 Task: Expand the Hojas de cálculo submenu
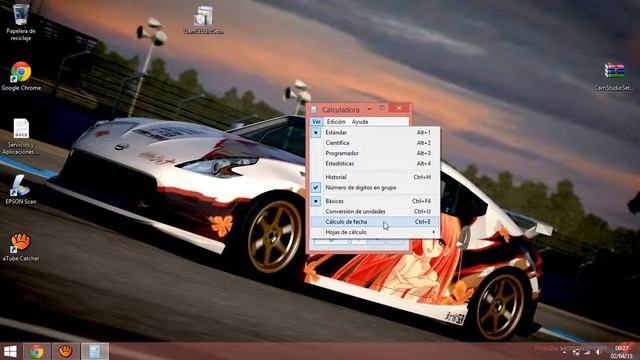pyautogui.click(x=375, y=232)
